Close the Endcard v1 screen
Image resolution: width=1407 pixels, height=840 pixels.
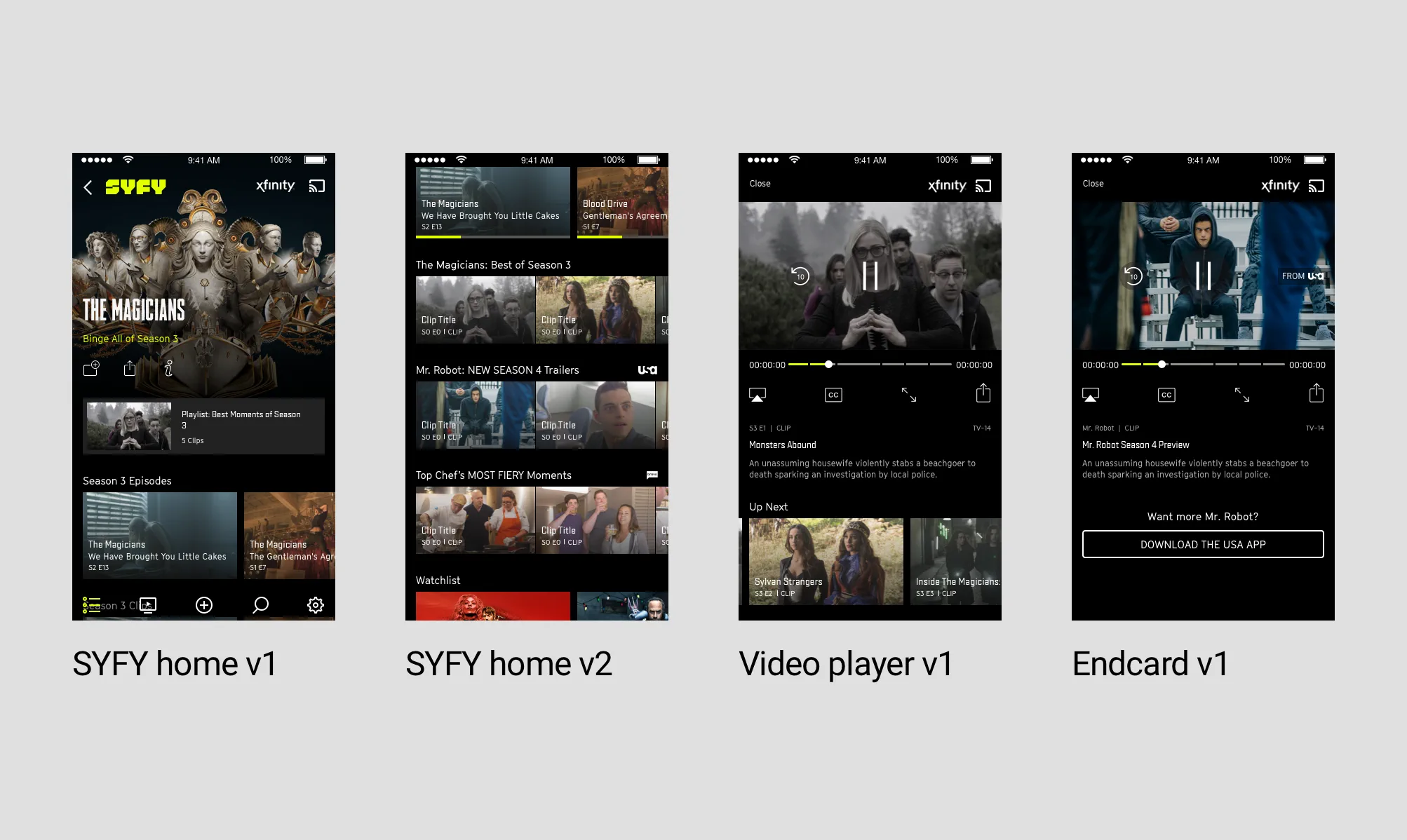pyautogui.click(x=1093, y=184)
